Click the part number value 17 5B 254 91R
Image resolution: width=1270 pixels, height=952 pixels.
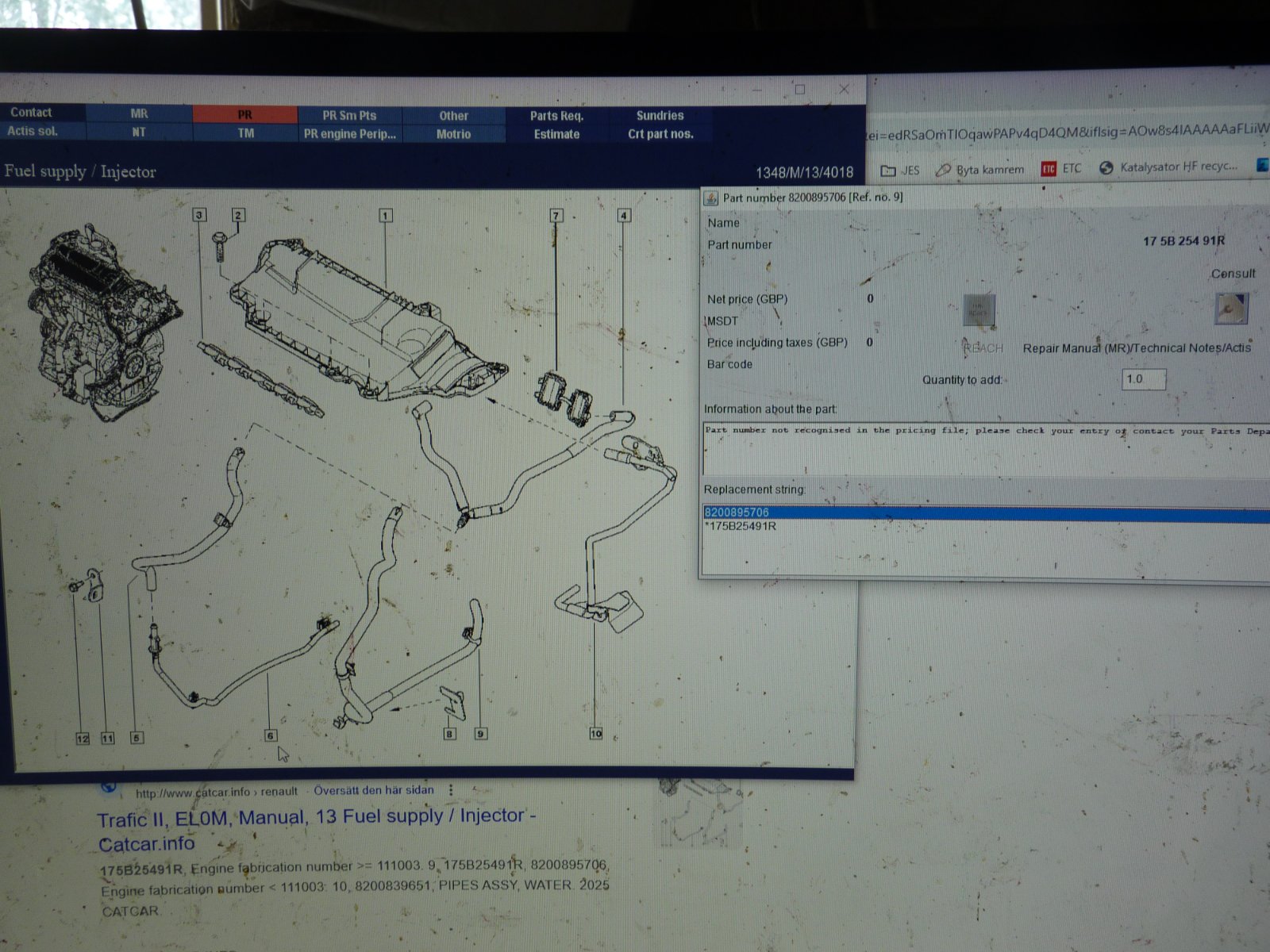coord(1183,240)
